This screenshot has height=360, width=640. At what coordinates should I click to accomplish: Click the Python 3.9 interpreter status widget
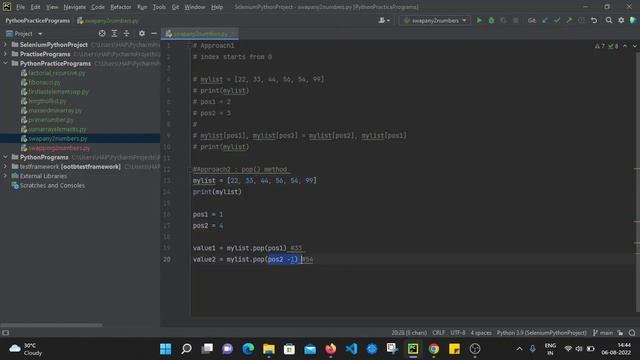542,333
